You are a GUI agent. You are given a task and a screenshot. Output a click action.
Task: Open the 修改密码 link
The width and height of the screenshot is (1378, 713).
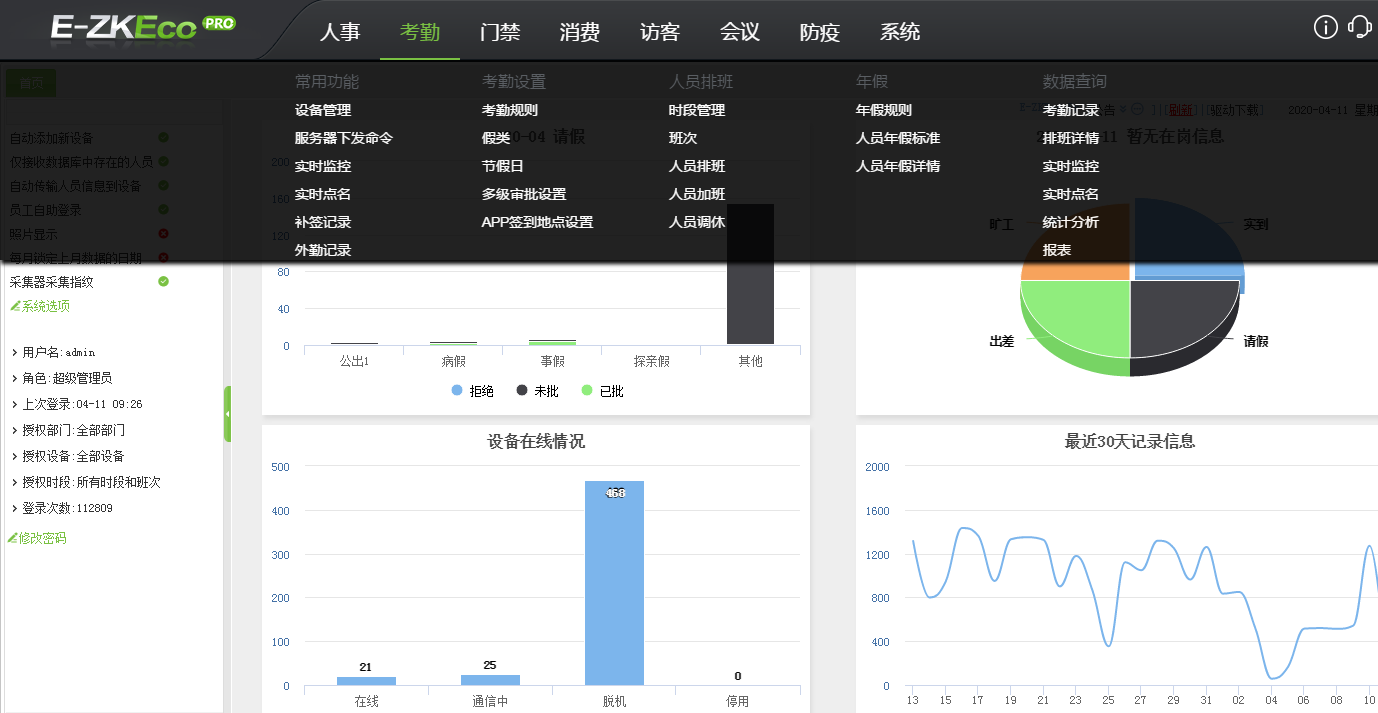(42, 538)
